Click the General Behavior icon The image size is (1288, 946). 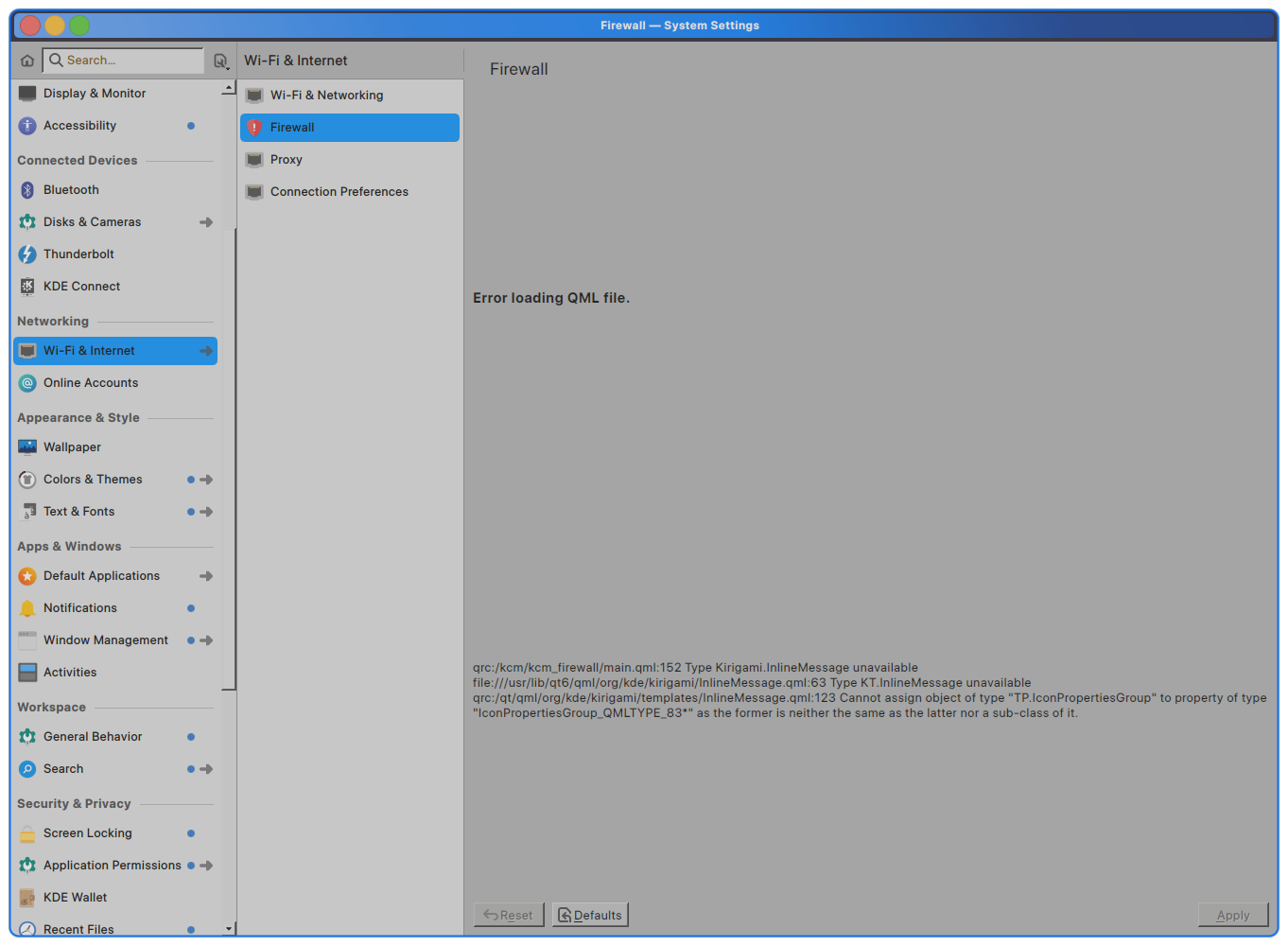pyautogui.click(x=27, y=737)
